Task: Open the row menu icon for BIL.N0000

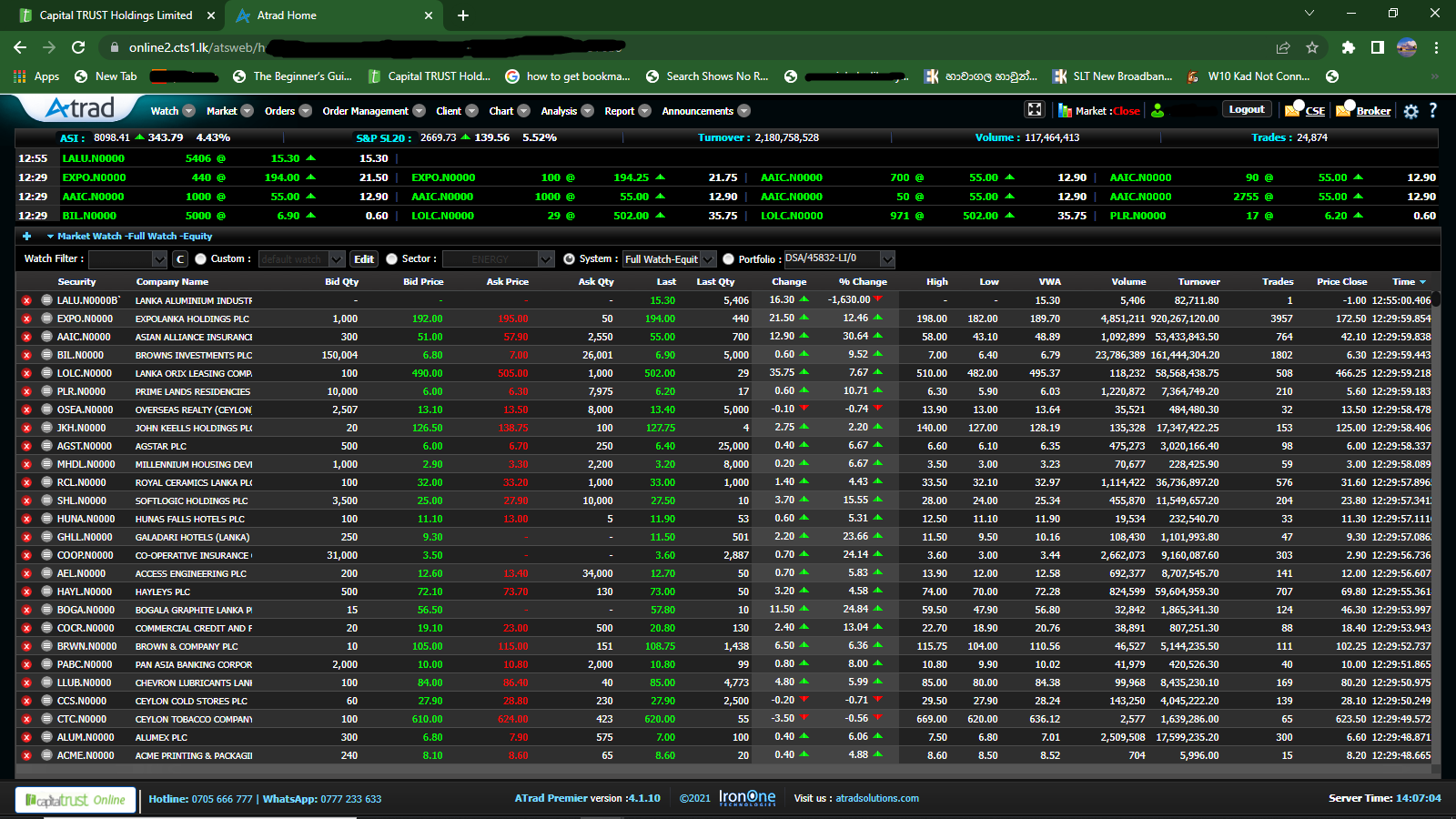Action: coord(46,355)
